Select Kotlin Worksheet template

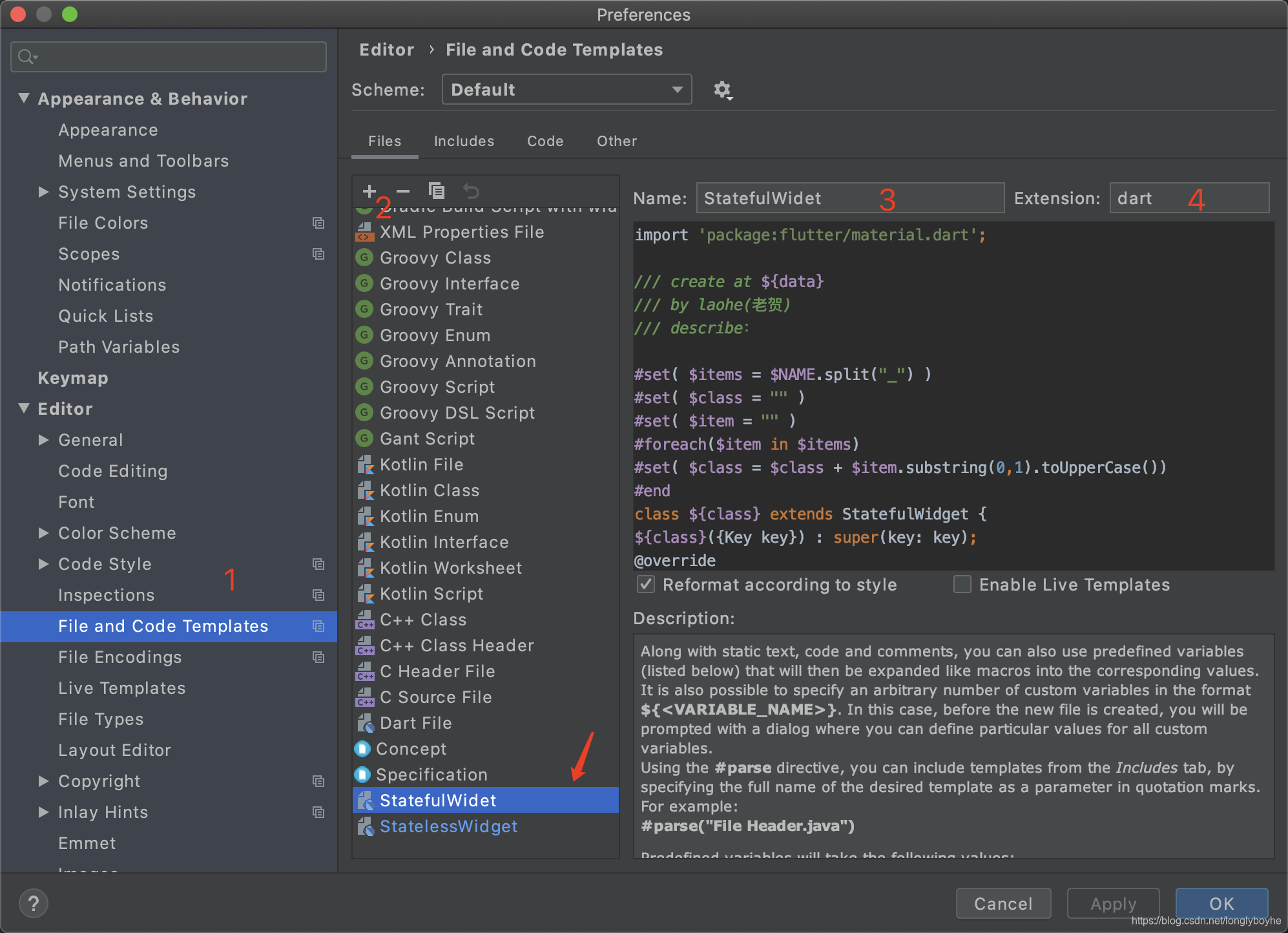pyautogui.click(x=486, y=568)
